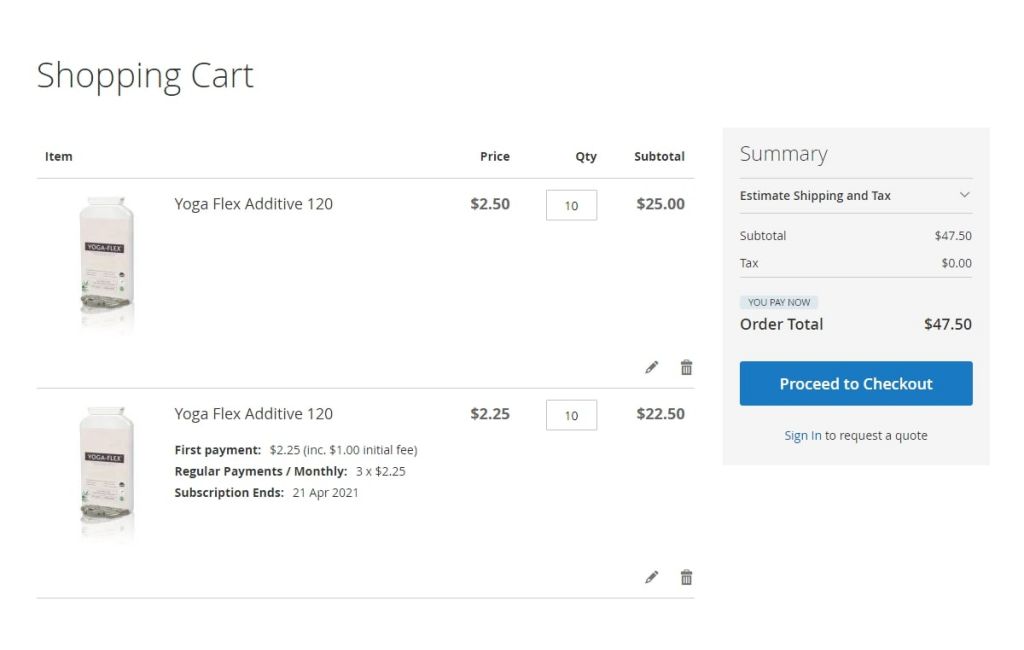
Task: Click the $2.25 price value
Action: [490, 414]
